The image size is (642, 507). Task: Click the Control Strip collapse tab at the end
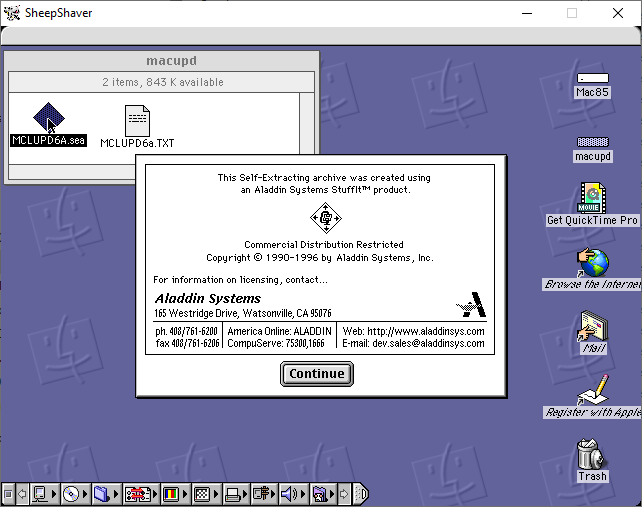click(361, 494)
